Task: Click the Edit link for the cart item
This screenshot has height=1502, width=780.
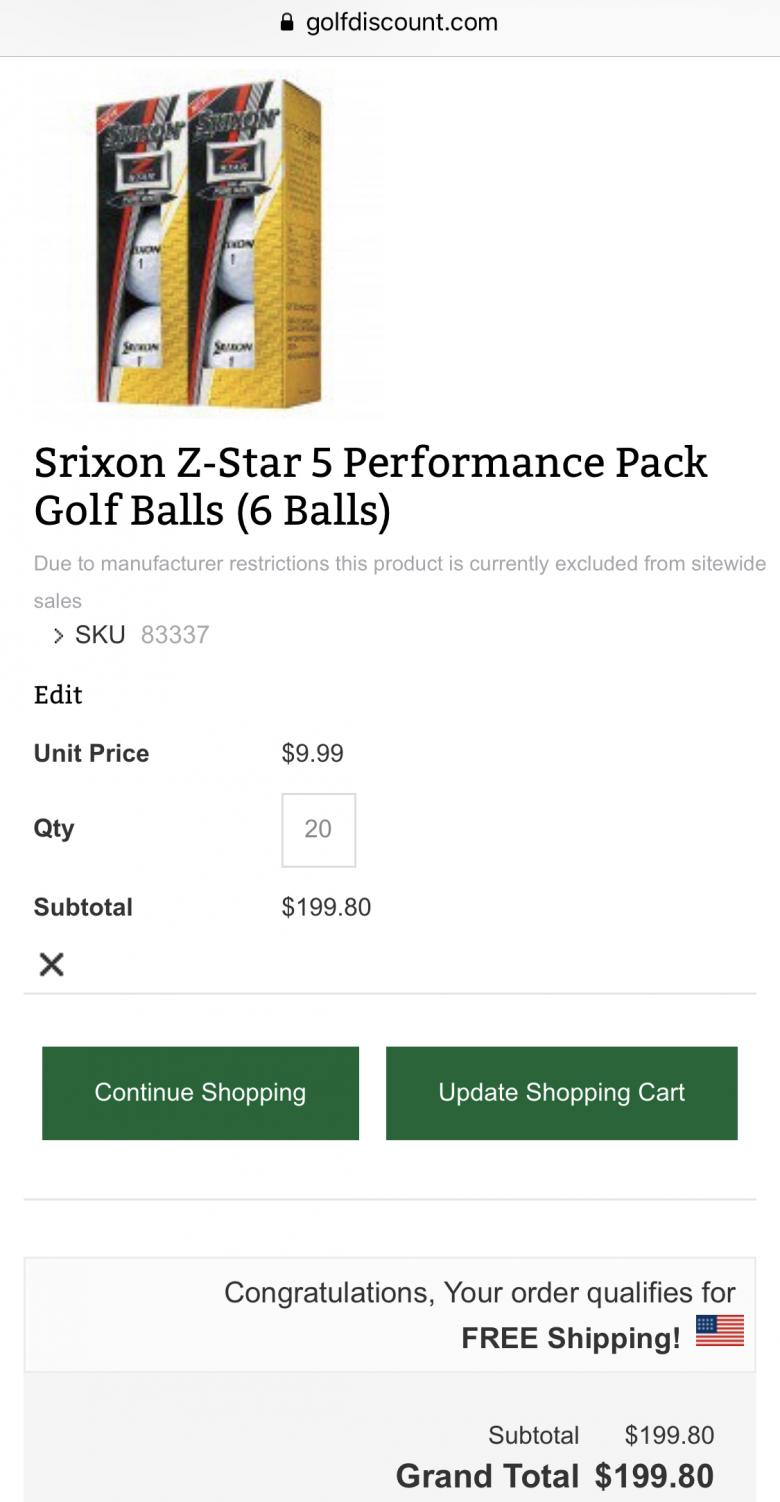Action: 58,695
